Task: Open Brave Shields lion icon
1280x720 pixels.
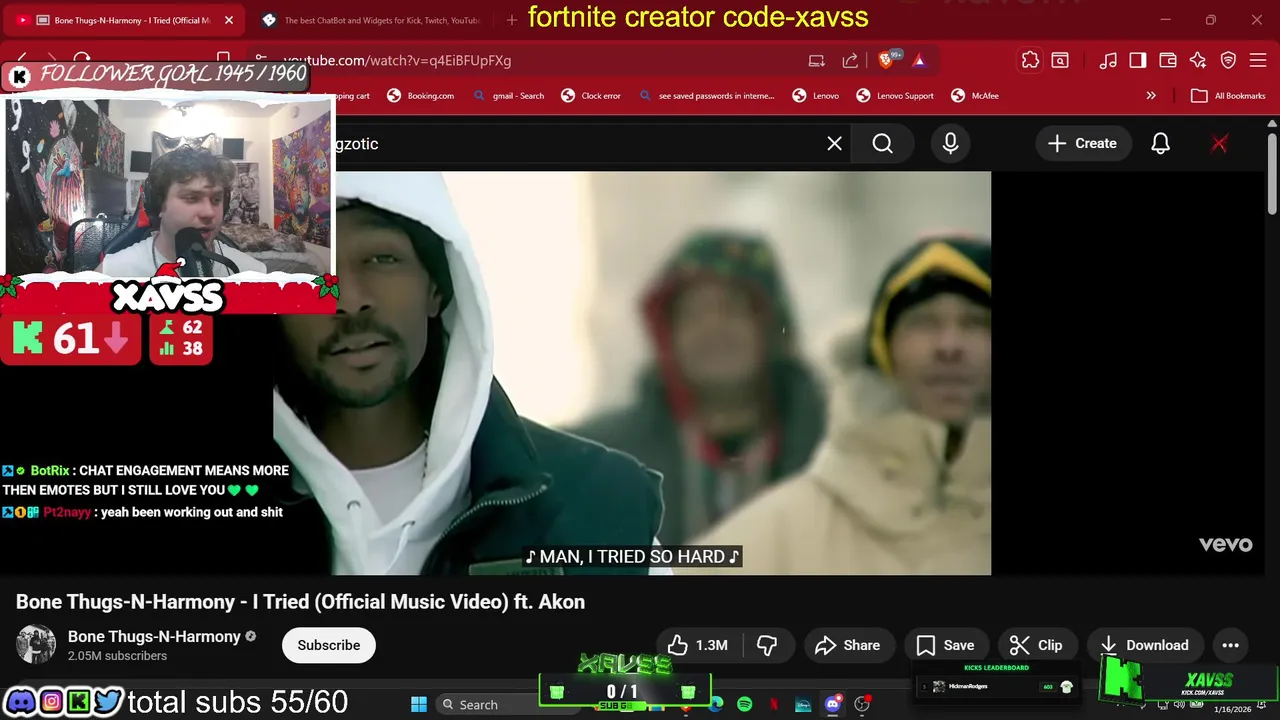Action: [887, 61]
